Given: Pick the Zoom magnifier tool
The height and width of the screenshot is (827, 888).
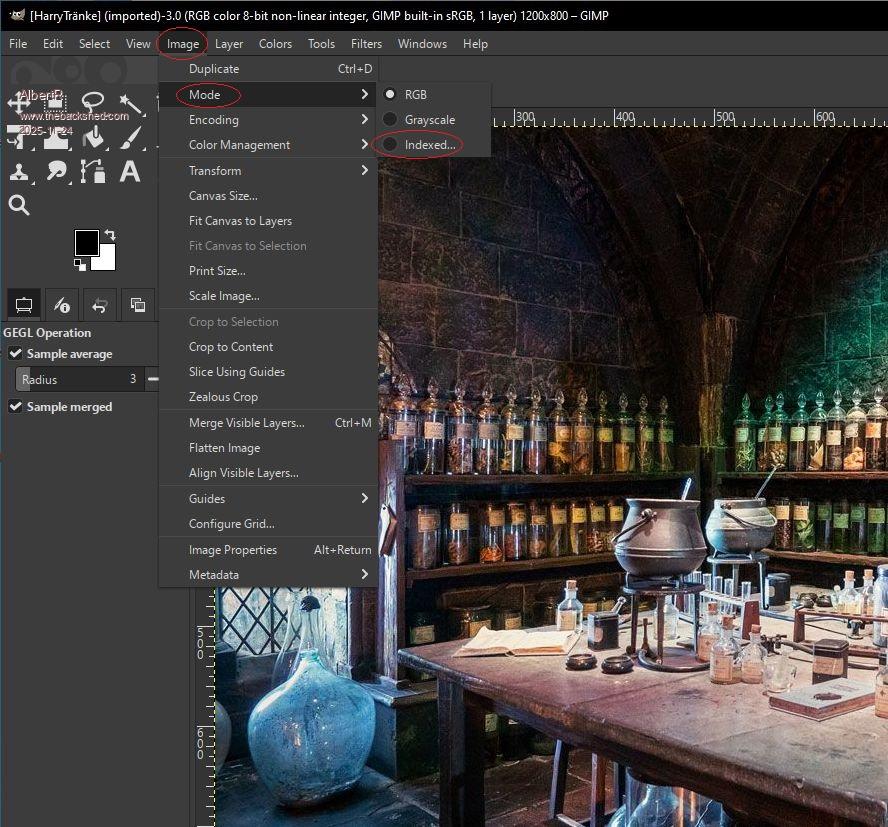Looking at the screenshot, I should point(19,205).
